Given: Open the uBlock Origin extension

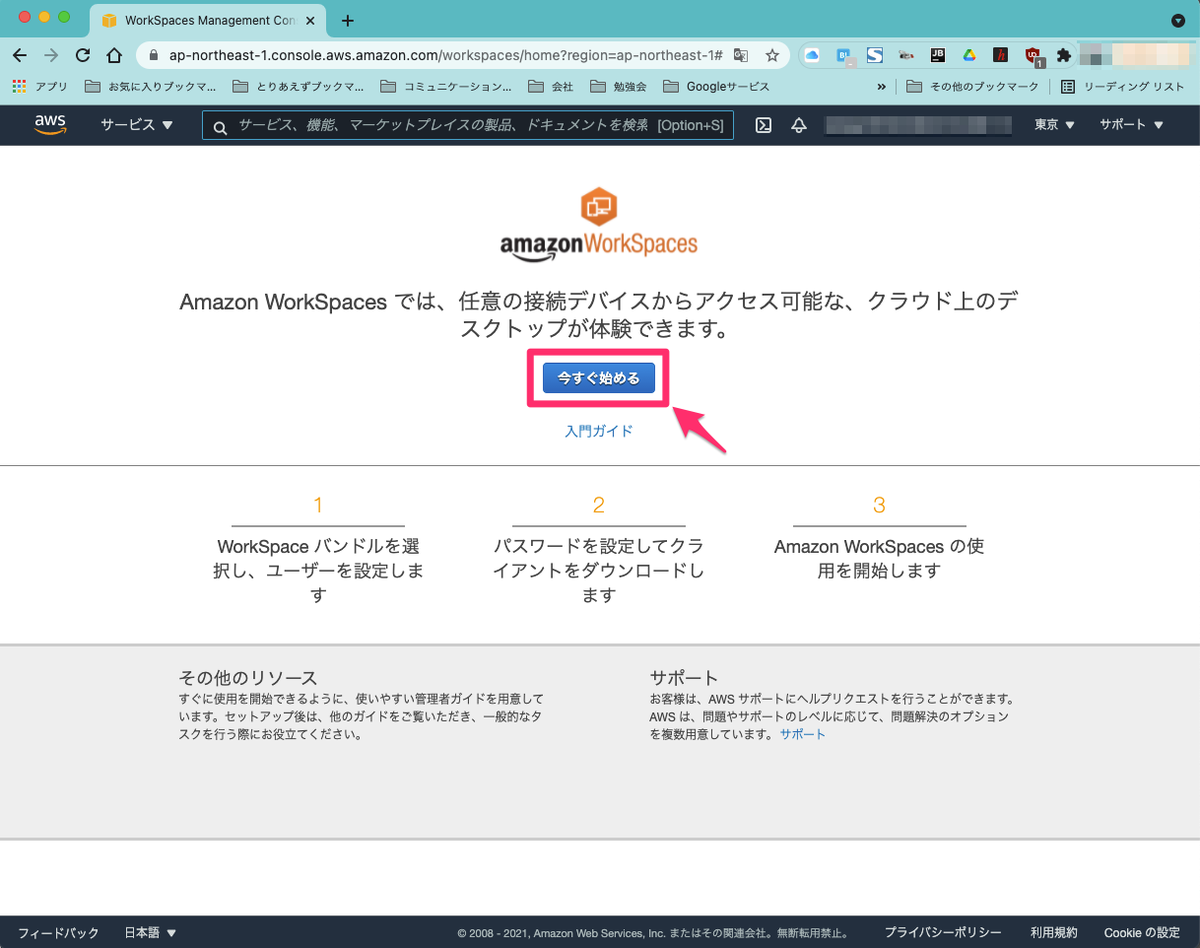Looking at the screenshot, I should pos(1035,56).
